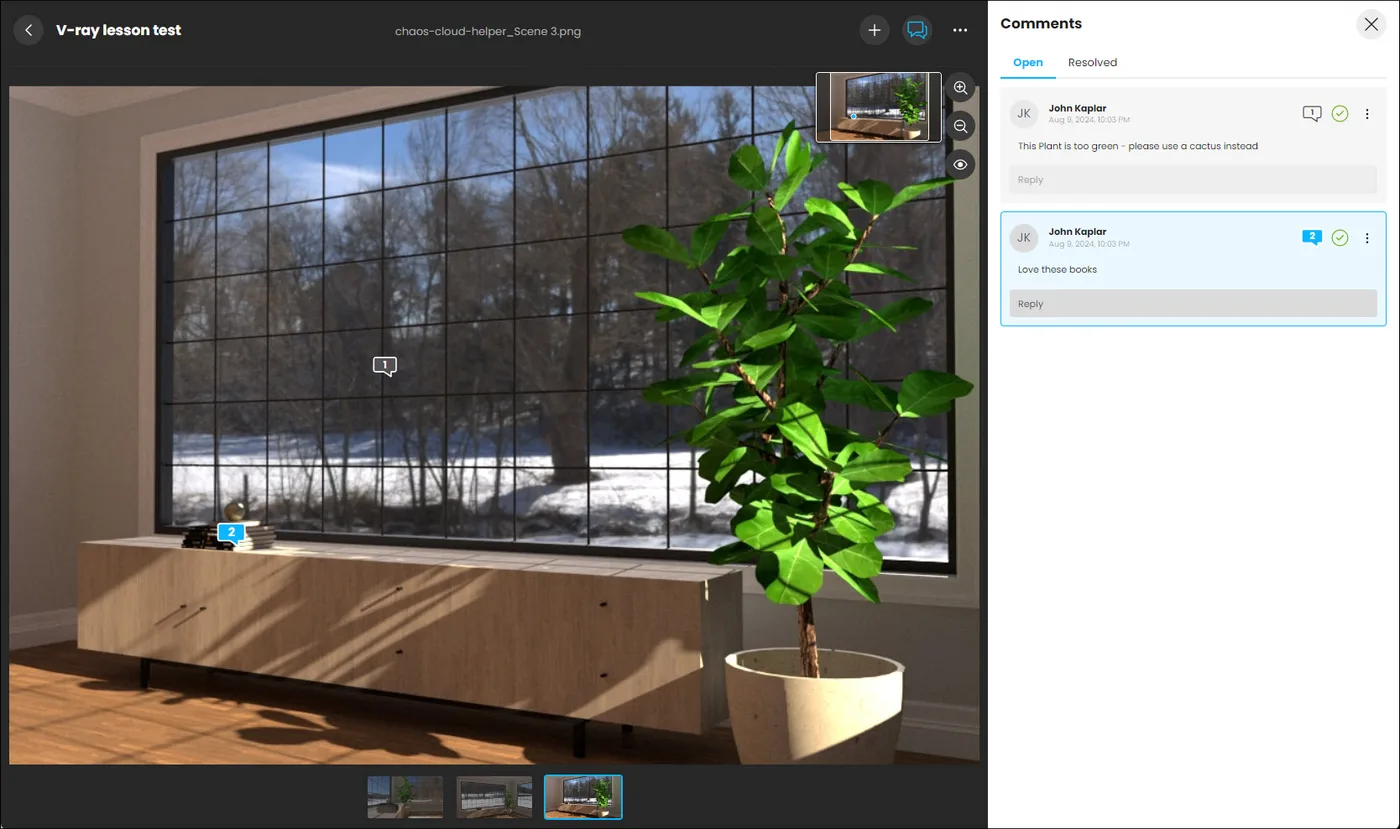Screen dimensions: 1400x829
Task: Toggle comment marker visibility with the eye icon
Action: pyautogui.click(x=960, y=164)
